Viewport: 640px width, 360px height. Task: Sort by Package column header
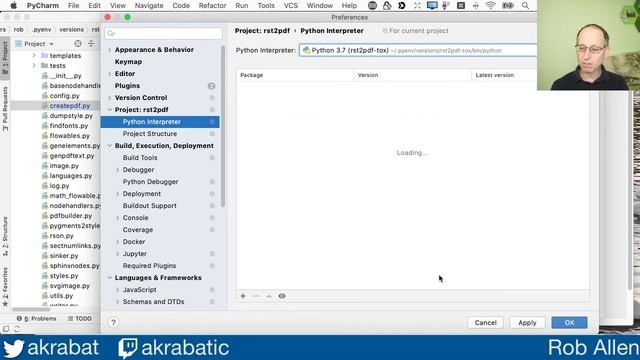point(295,75)
